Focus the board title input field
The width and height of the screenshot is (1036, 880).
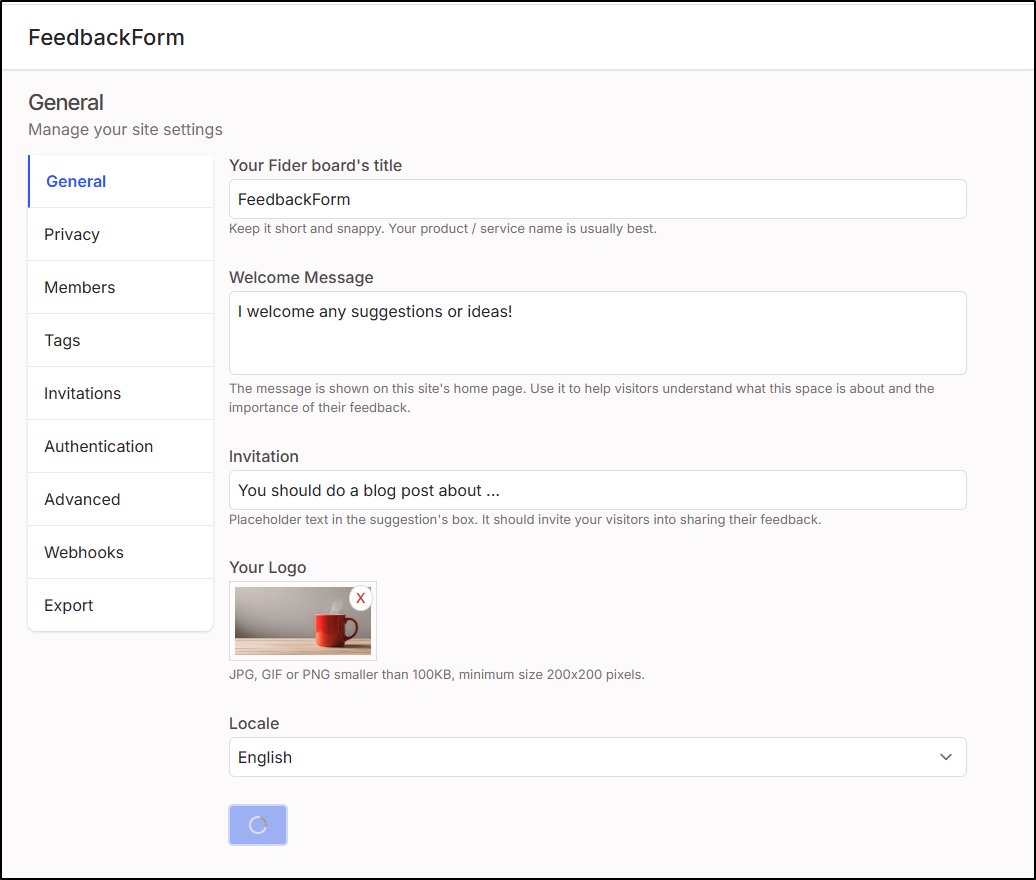tap(597, 199)
